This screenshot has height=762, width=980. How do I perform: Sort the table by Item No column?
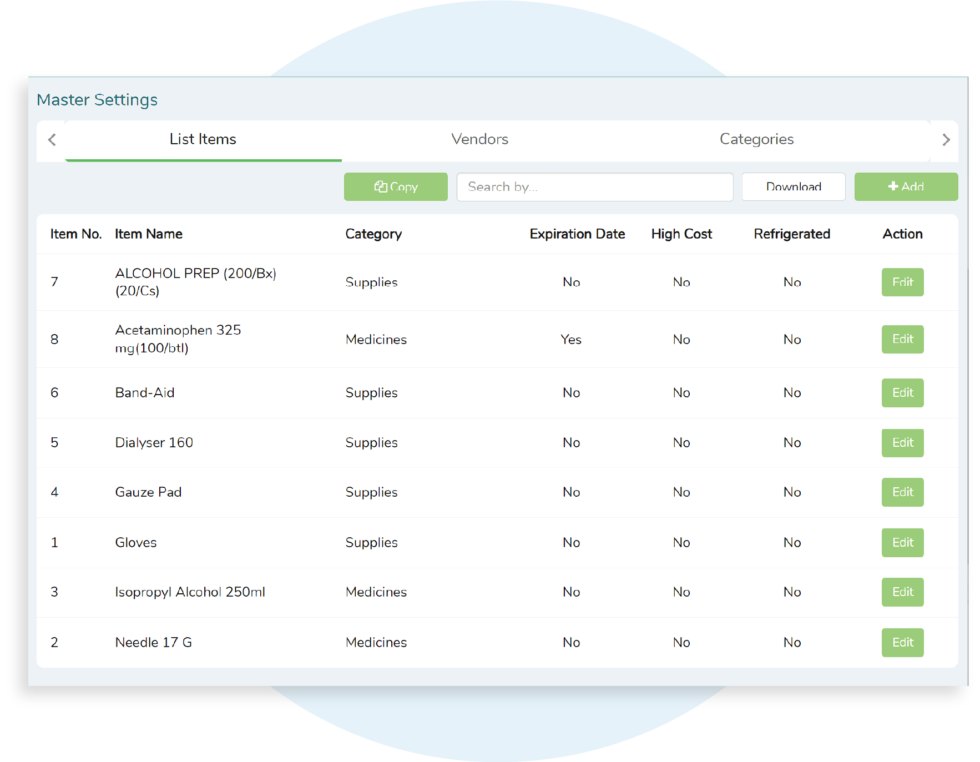[75, 233]
